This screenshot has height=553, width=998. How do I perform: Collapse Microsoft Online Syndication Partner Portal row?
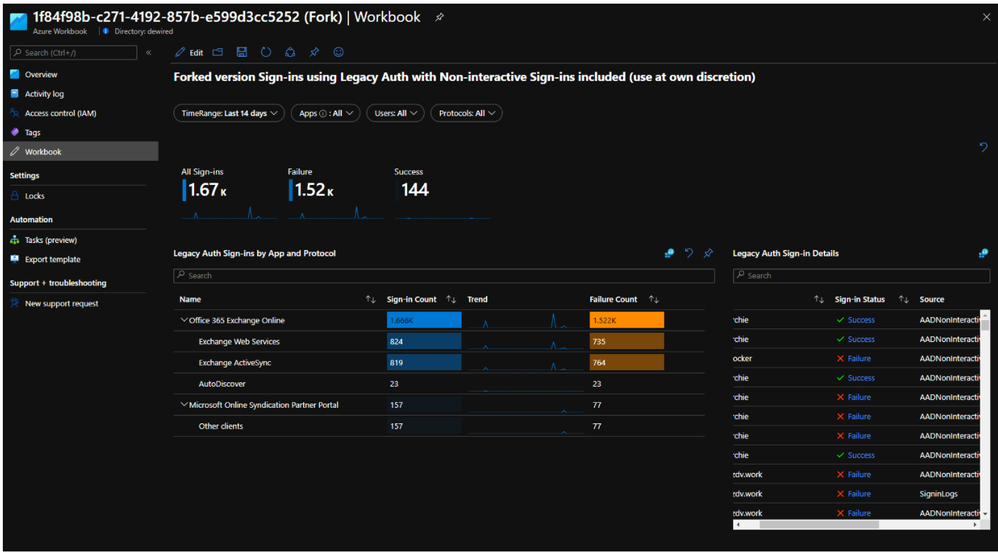click(184, 405)
